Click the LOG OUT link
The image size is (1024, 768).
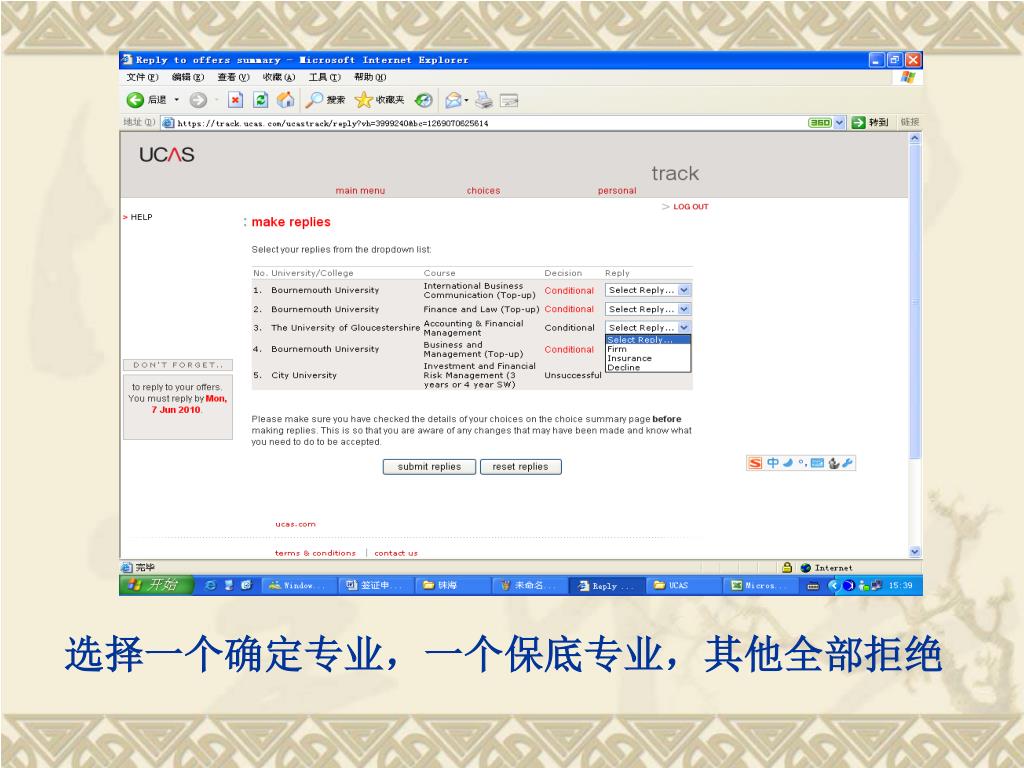[x=690, y=206]
